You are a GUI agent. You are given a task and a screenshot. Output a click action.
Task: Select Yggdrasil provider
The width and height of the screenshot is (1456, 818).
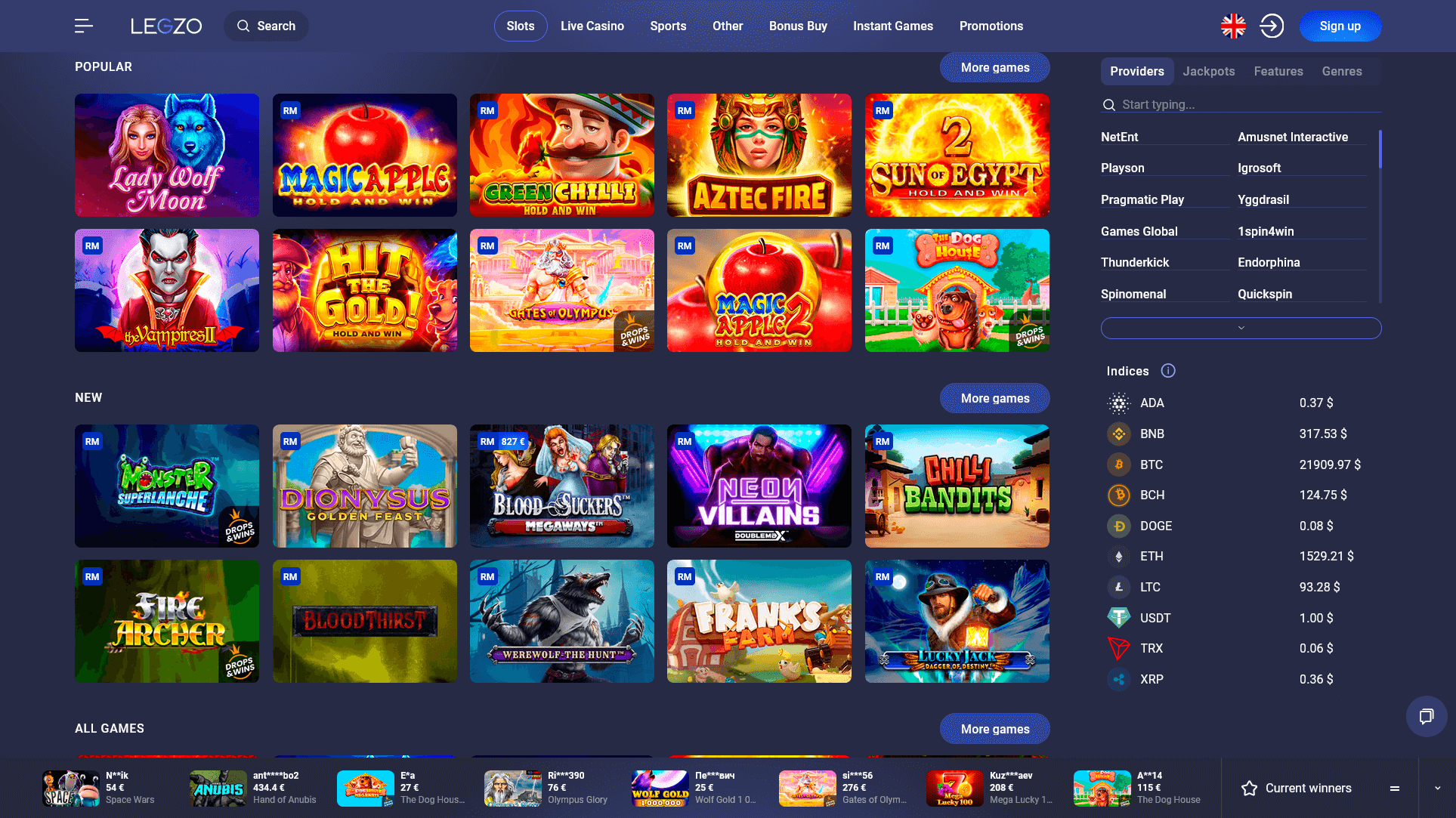(x=1263, y=200)
